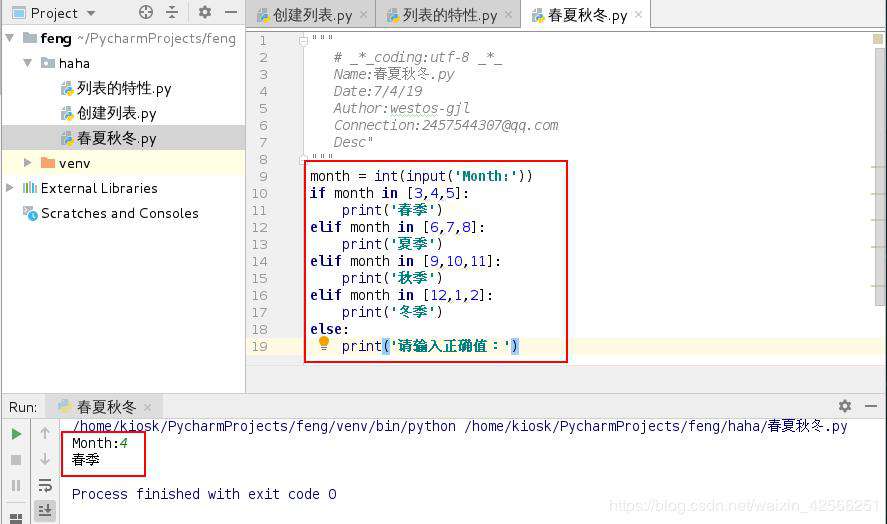Viewport: 887px width, 524px height.
Task: Expand External Libraries node
Action: click(10, 187)
